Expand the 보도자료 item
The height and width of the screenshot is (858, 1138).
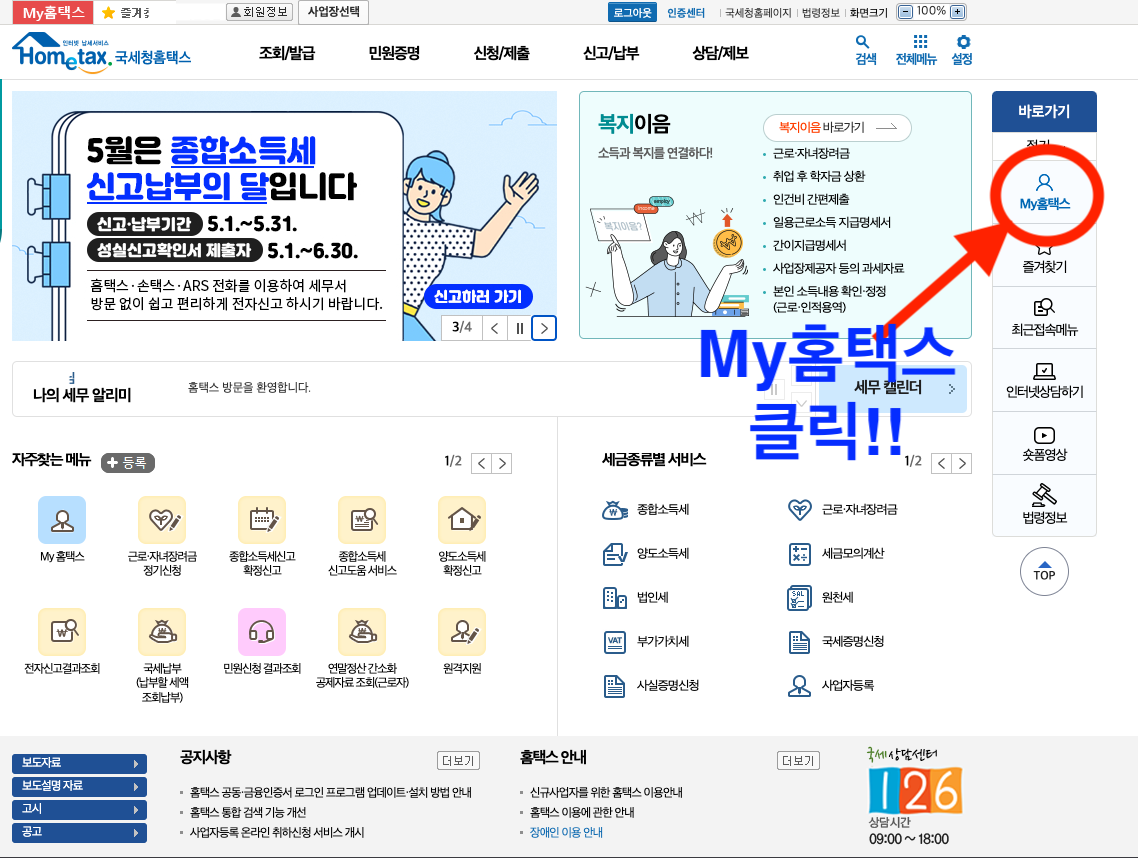79,763
